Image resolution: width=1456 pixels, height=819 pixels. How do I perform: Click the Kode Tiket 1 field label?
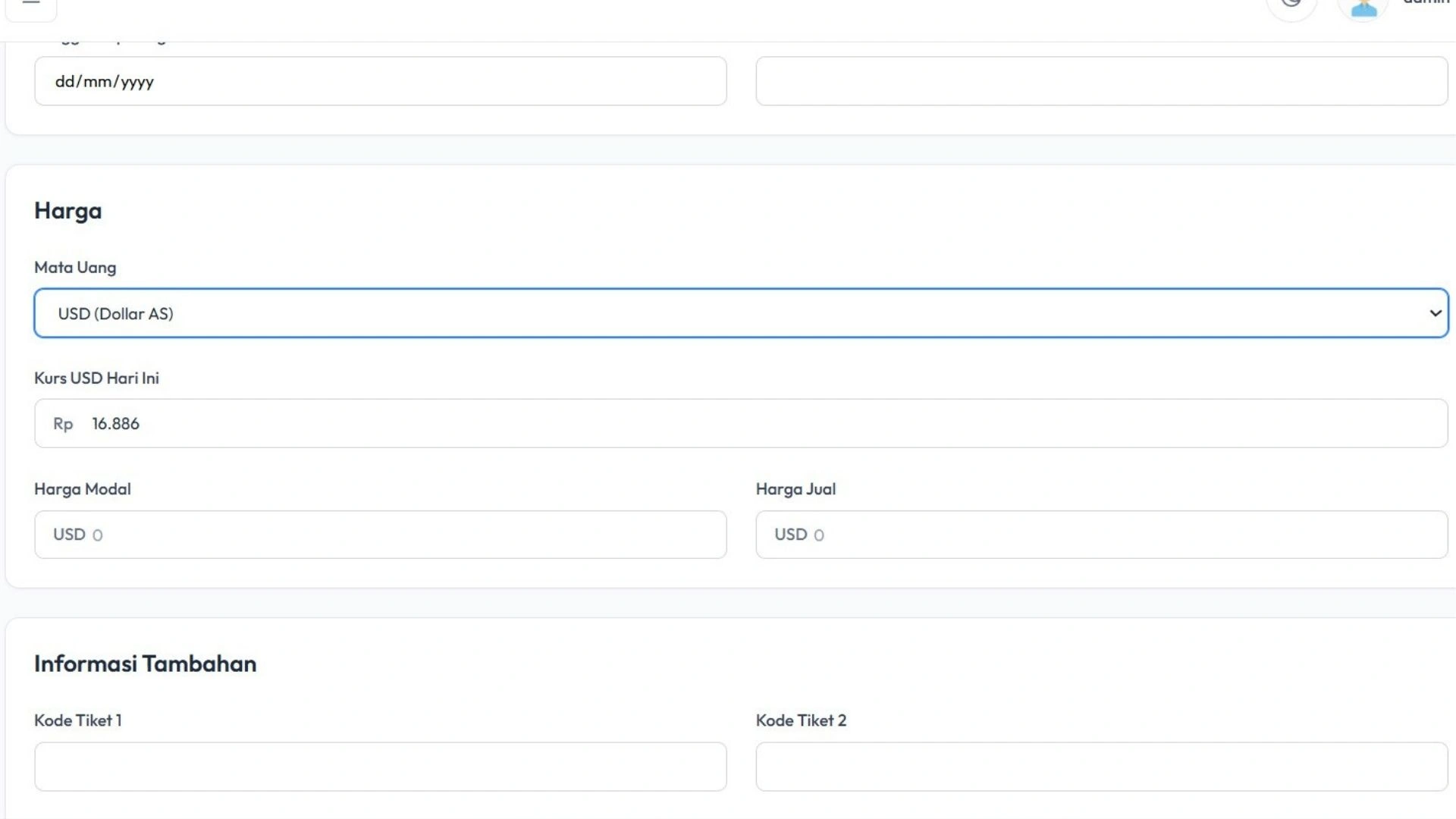point(77,720)
